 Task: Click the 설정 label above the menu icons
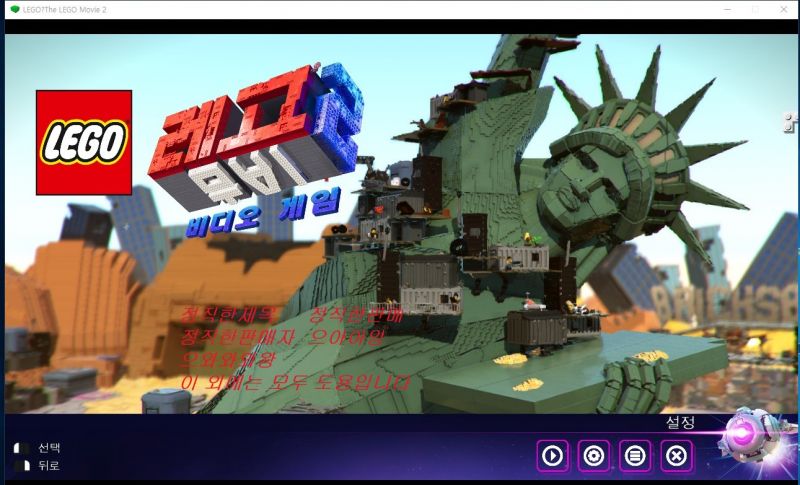point(680,423)
